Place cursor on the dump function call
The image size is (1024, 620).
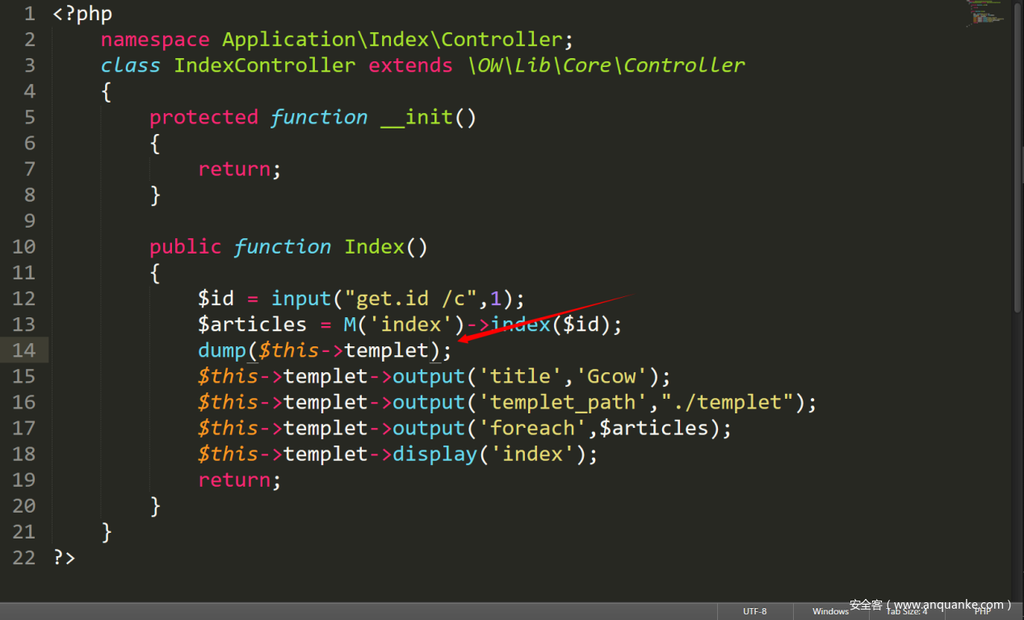pos(221,350)
